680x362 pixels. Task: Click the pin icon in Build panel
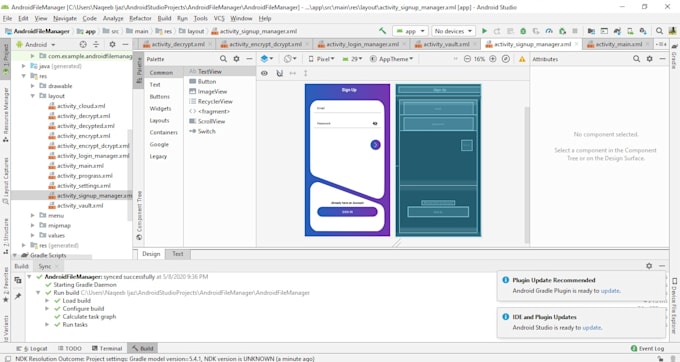(x=18, y=296)
